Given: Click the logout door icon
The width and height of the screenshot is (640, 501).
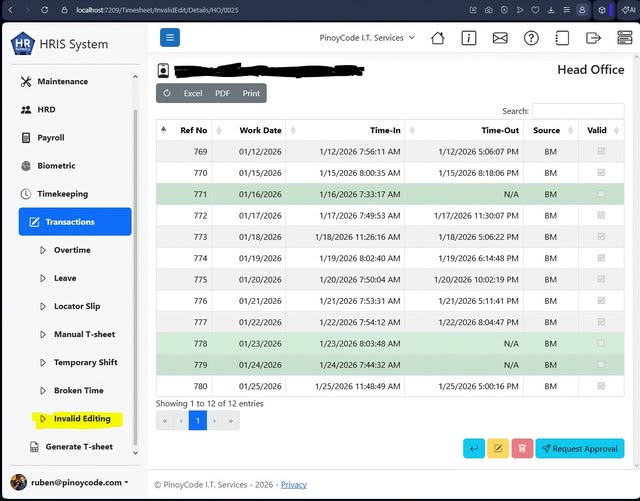Looking at the screenshot, I should [593, 38].
